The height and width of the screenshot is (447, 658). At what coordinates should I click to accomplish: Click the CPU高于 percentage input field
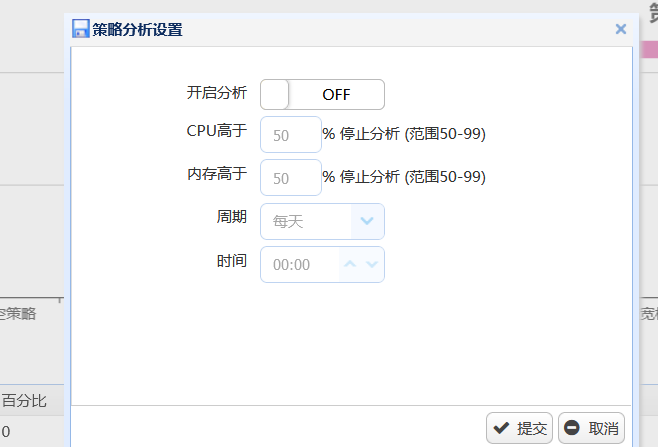click(x=290, y=134)
